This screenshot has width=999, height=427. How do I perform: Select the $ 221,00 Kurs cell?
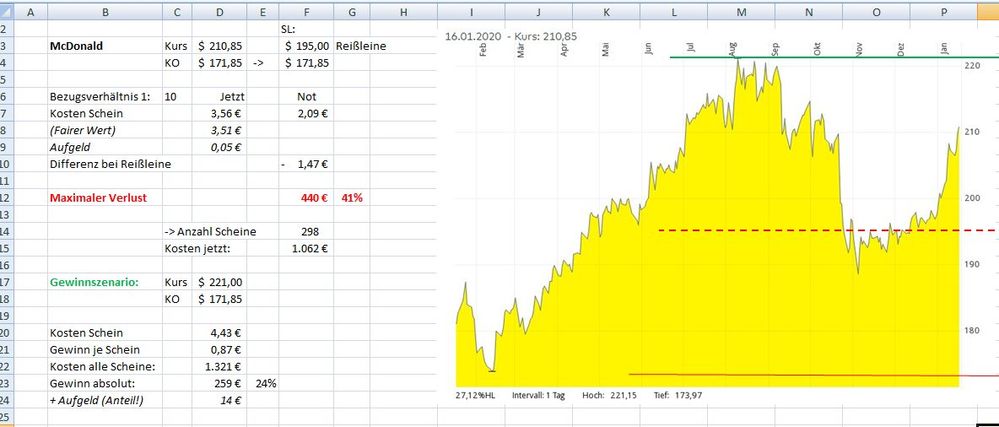[220, 282]
